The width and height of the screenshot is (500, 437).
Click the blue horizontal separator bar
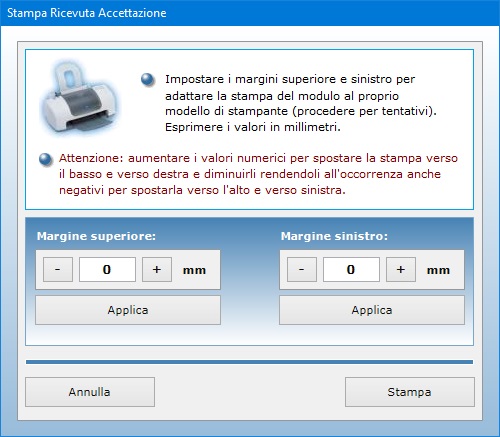point(249,362)
